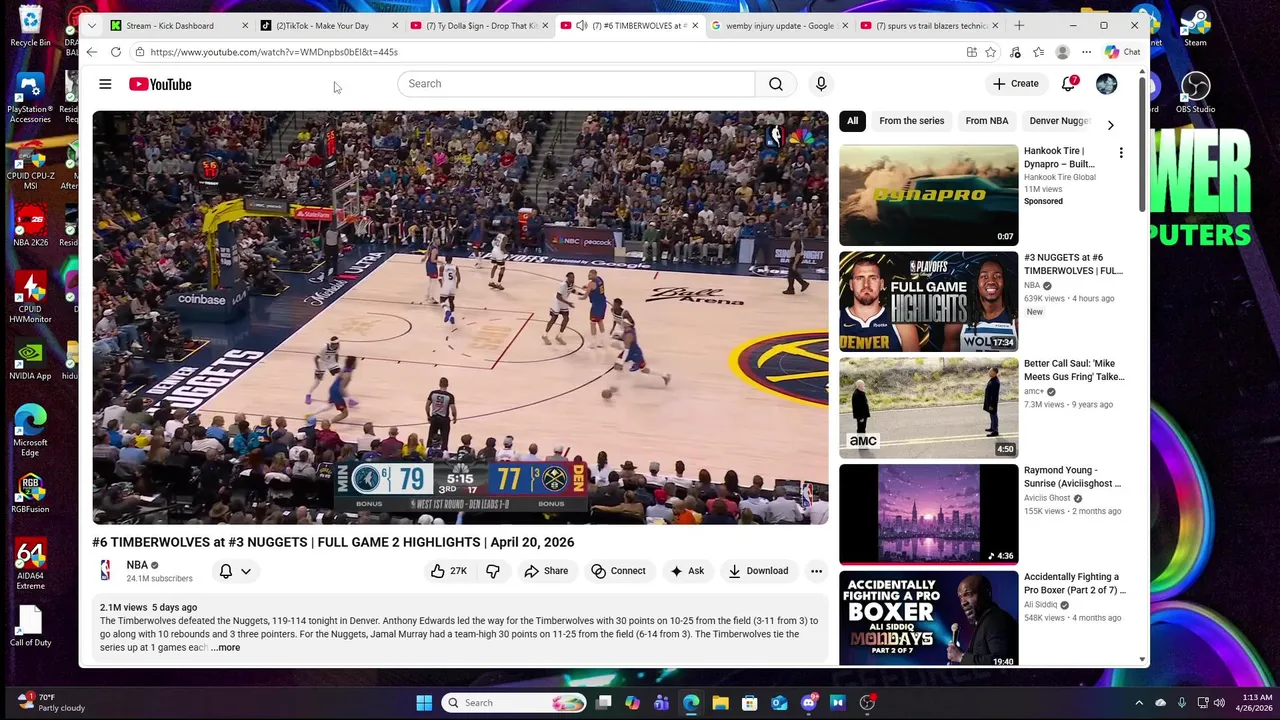Open Recycle Bin on desktop

[x=30, y=25]
